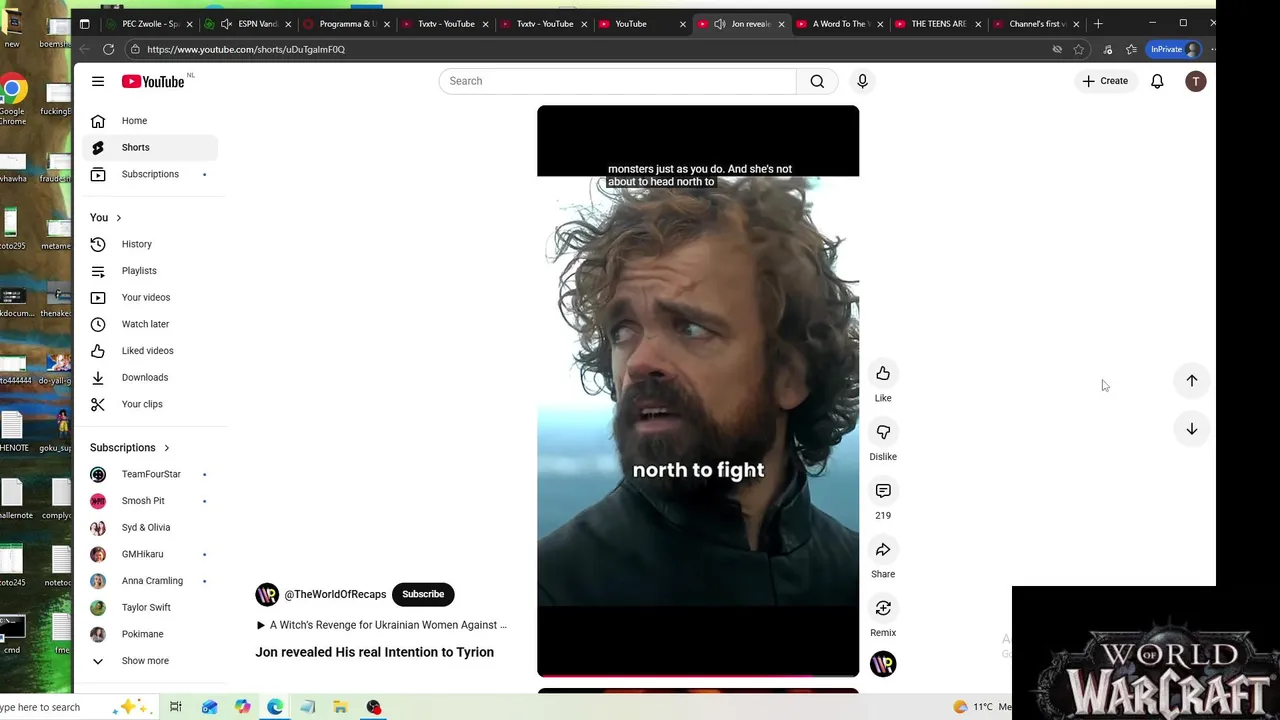The width and height of the screenshot is (1280, 720).
Task: Open @TheWorldOfRecaps channel link
Action: [335, 594]
